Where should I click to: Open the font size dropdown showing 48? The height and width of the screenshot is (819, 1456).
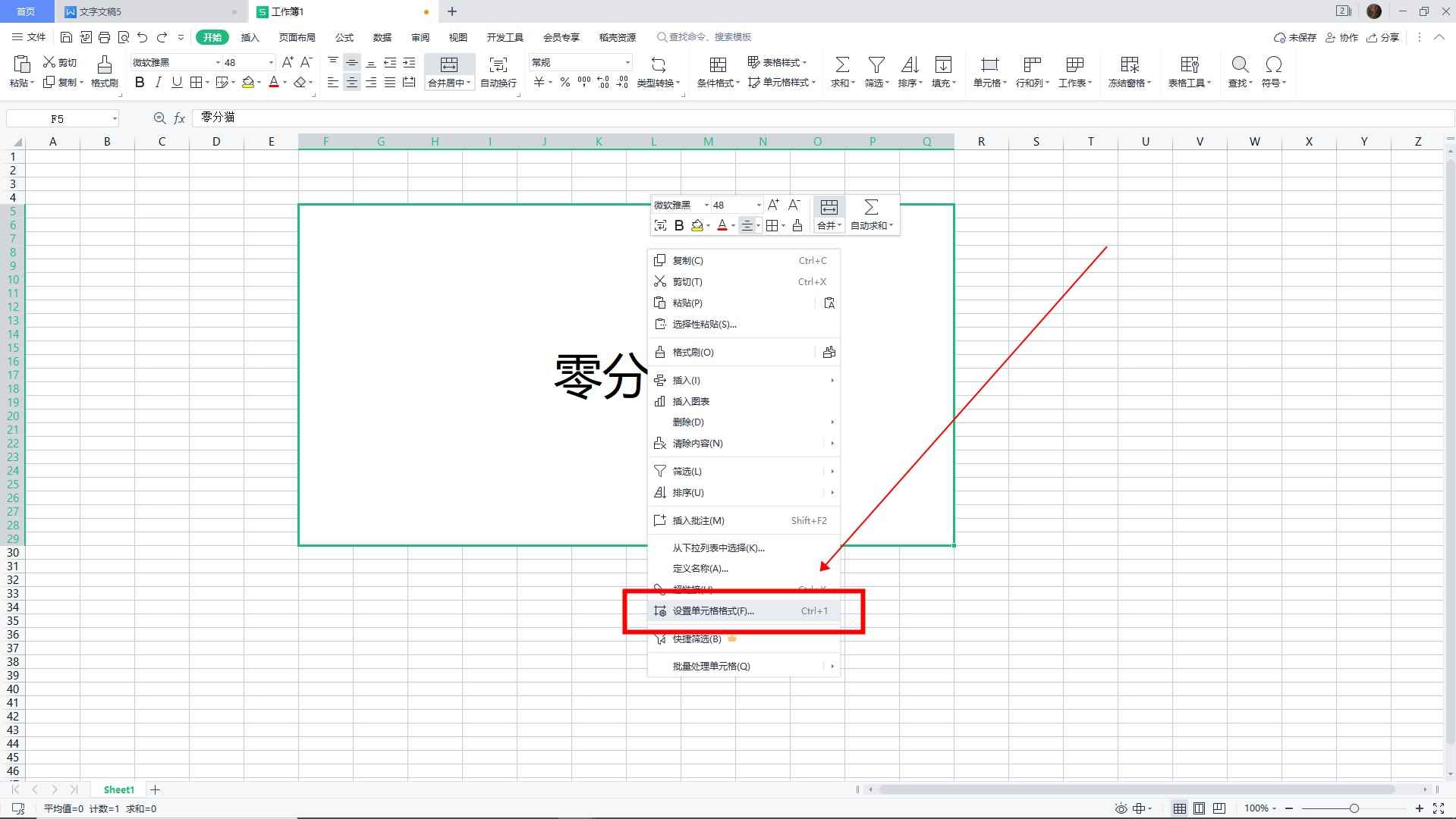pos(269,61)
